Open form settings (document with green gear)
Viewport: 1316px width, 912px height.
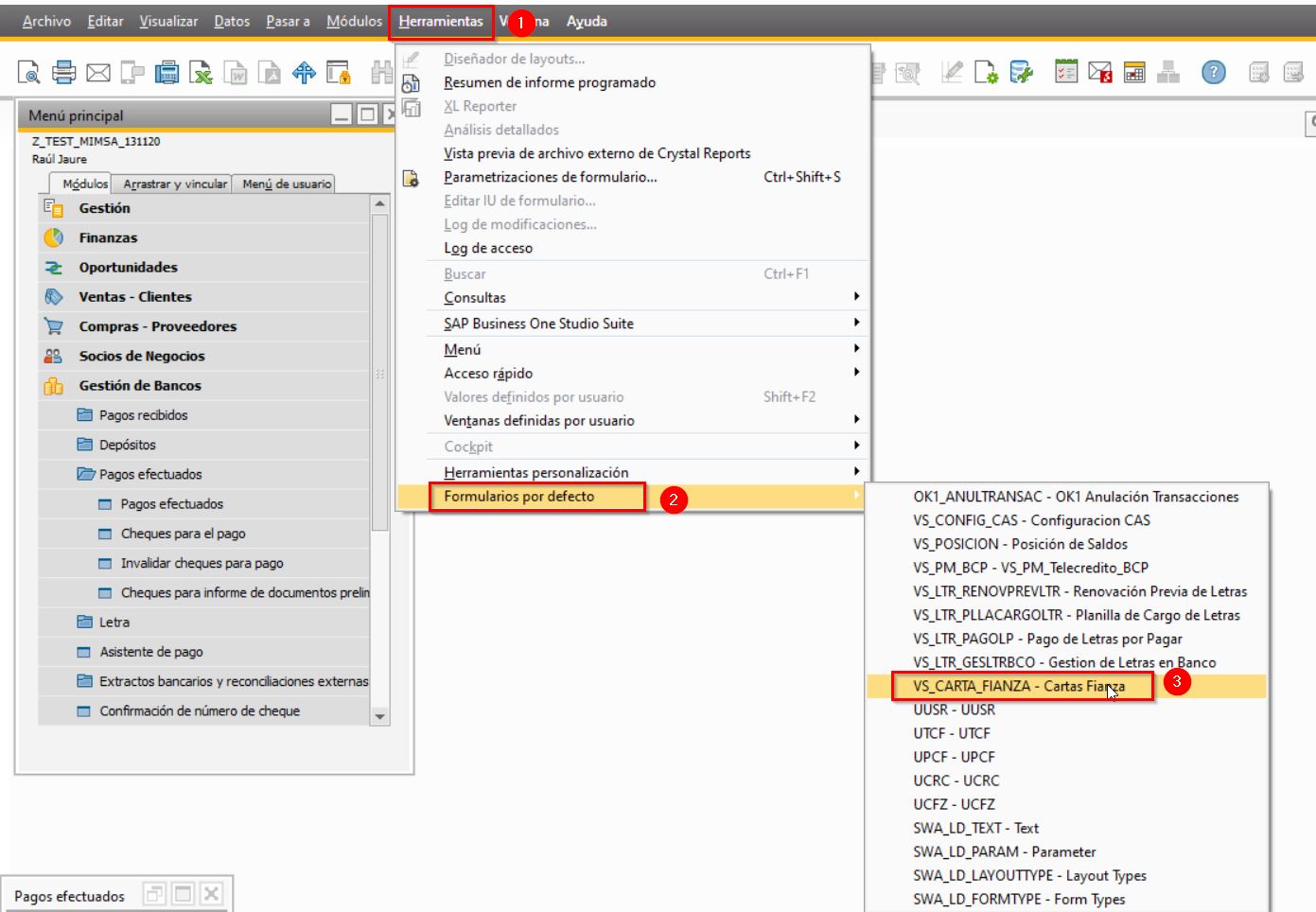987,72
